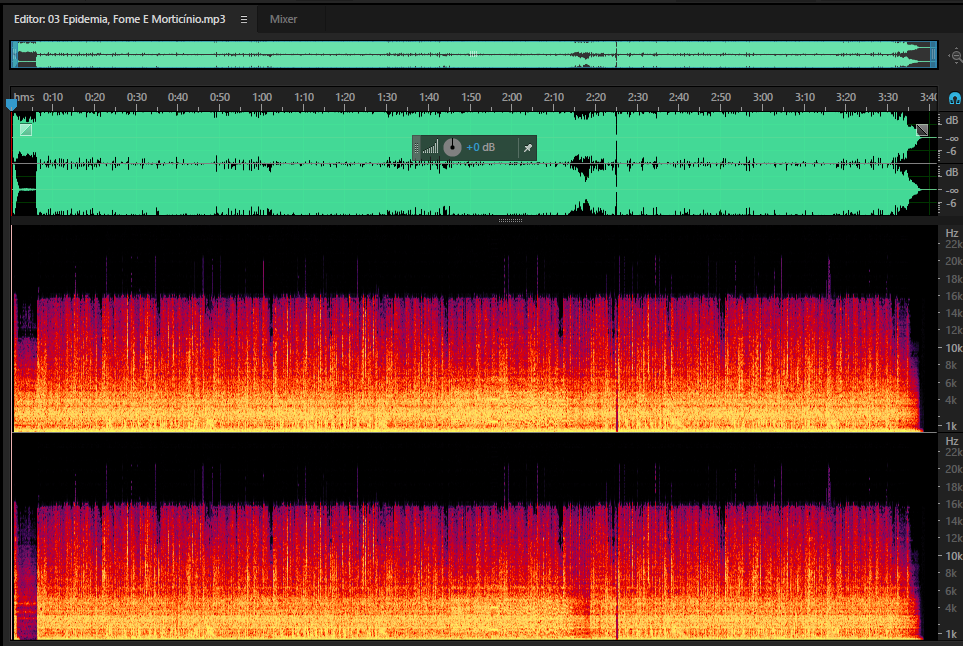
Task: Click the fade-out handle at the waveform end
Action: (922, 130)
